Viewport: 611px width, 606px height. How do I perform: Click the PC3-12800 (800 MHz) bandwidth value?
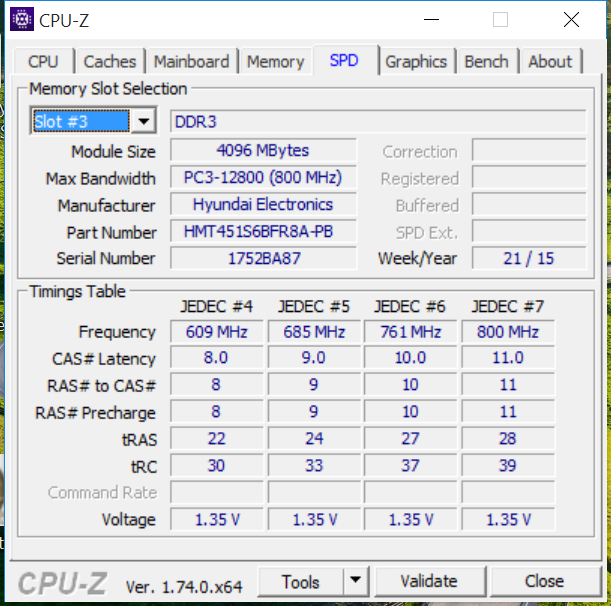pos(263,178)
